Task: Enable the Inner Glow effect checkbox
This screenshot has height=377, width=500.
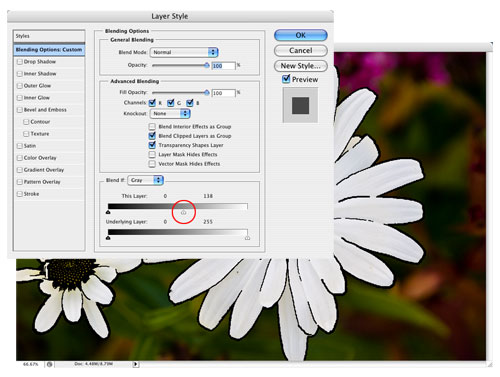Action: [20, 98]
